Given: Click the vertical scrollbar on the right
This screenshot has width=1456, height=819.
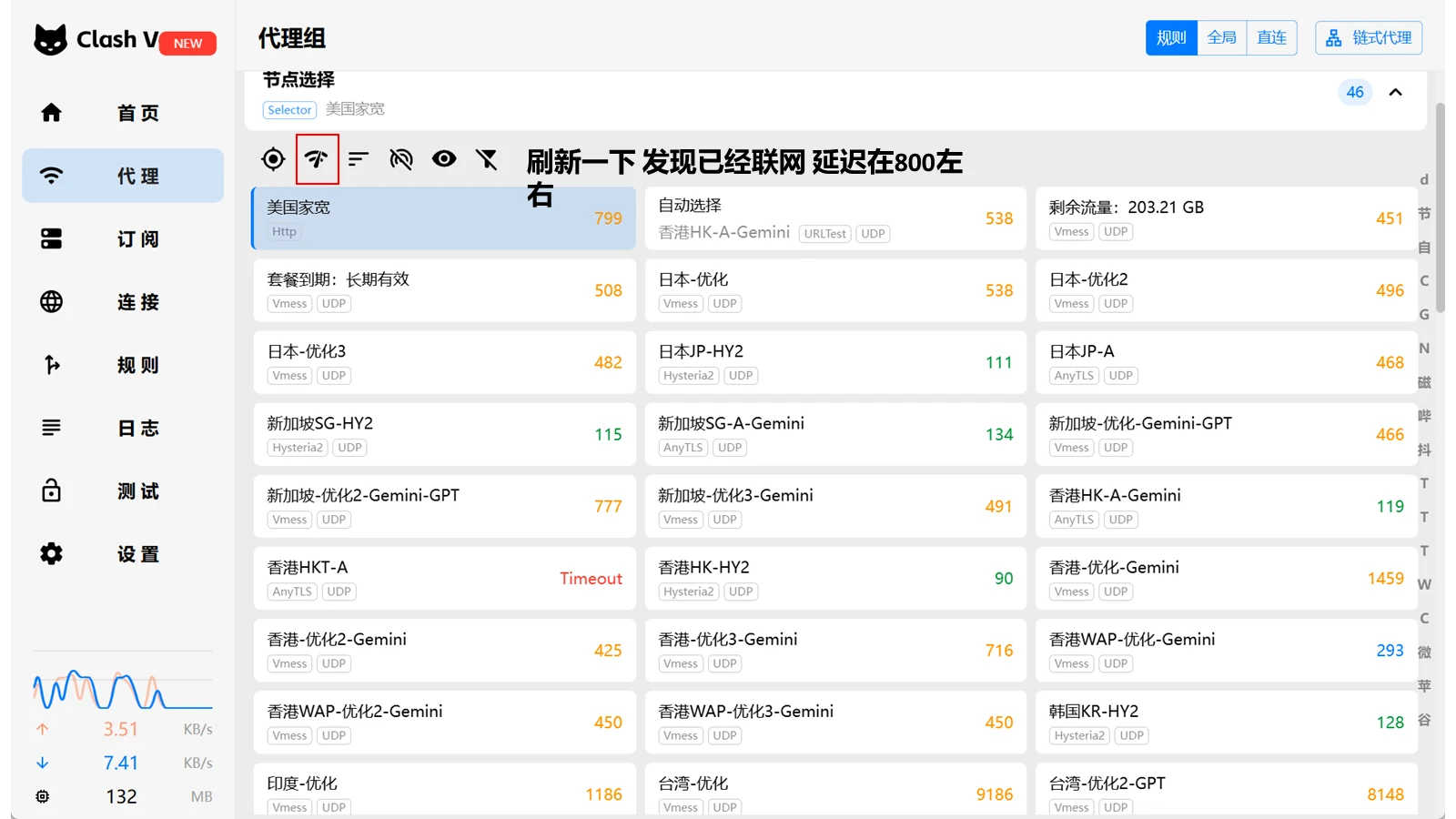Looking at the screenshot, I should tap(1440, 207).
